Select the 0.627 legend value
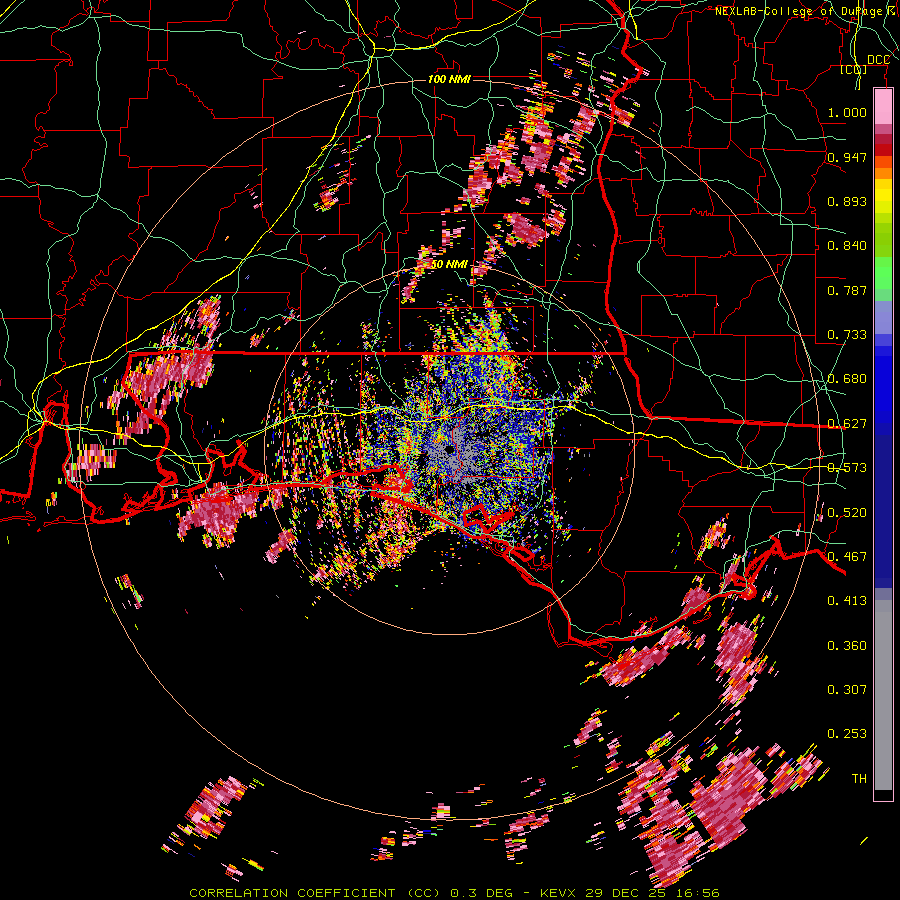 [x=847, y=424]
